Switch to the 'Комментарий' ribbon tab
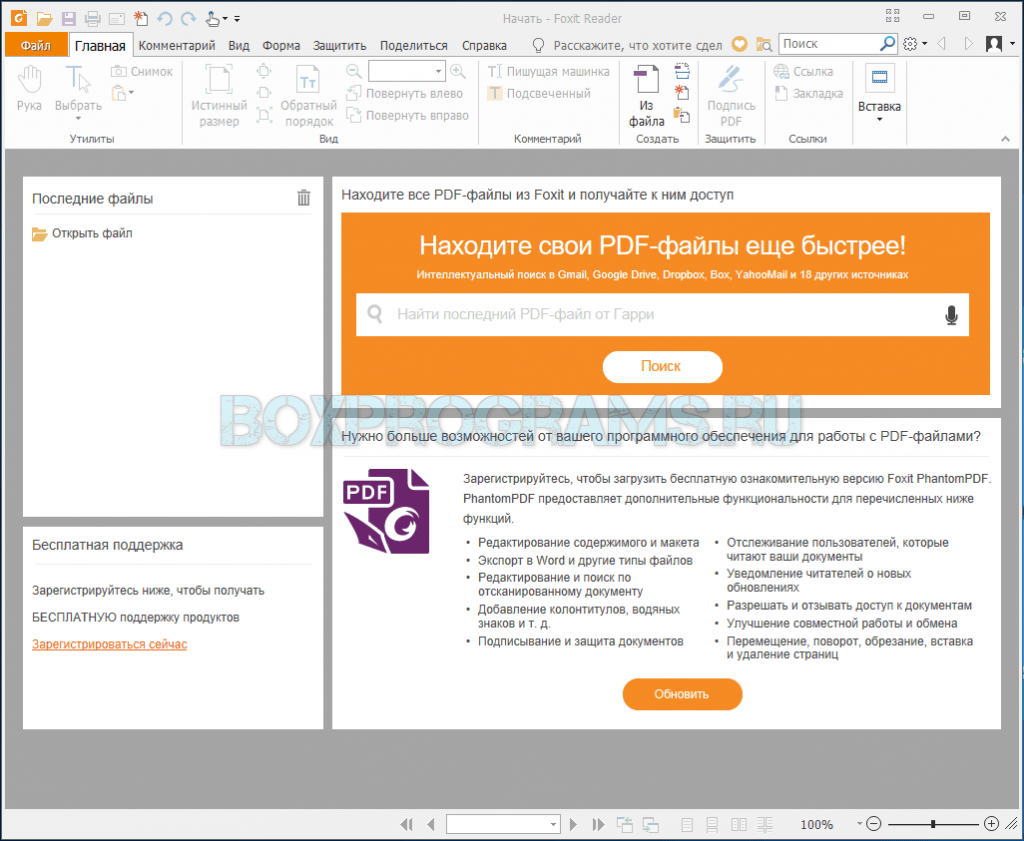1024x841 pixels. (x=177, y=45)
